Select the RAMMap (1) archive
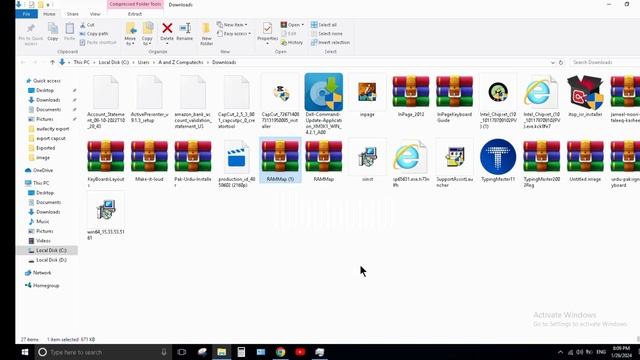640x360 pixels. tap(280, 160)
